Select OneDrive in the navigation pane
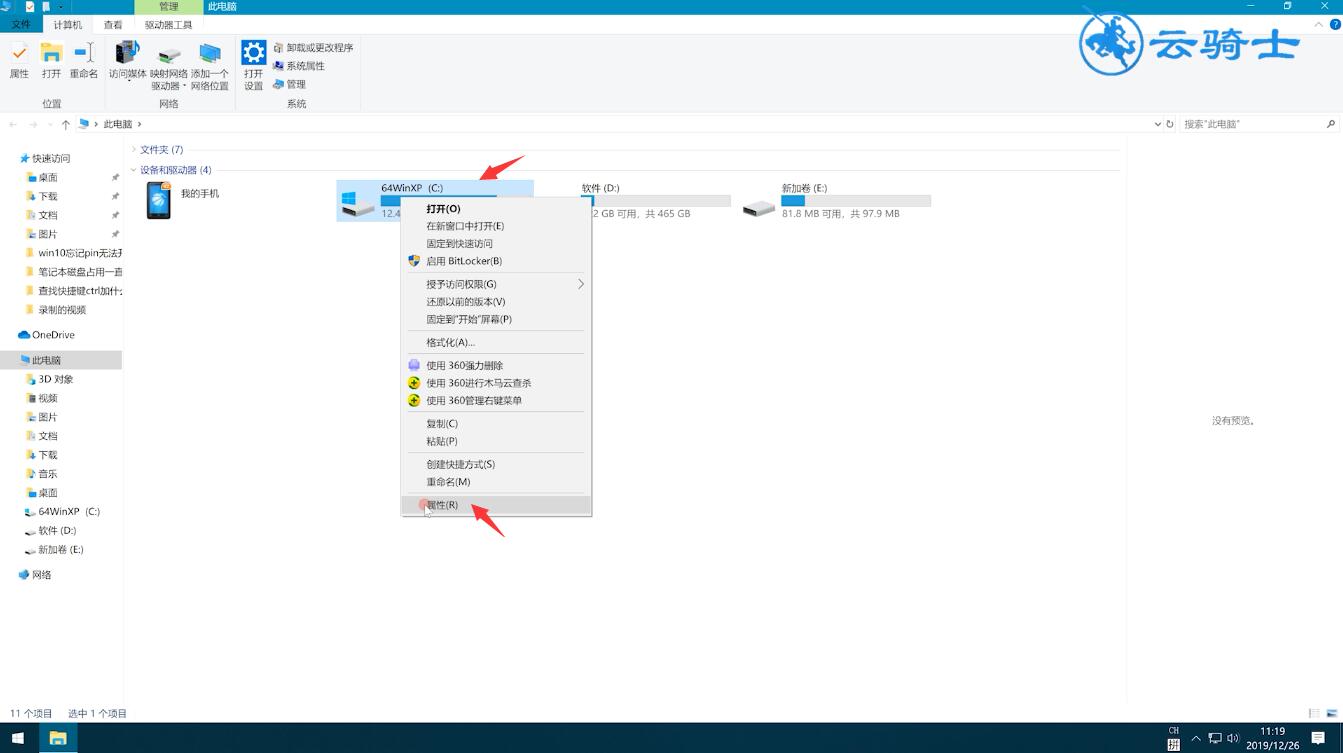This screenshot has height=753, width=1343. pos(53,335)
